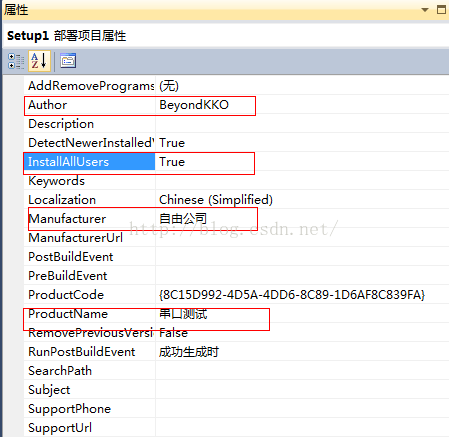Click the empty Description value field
Image resolution: width=449 pixels, height=437 pixels.
pos(302,124)
